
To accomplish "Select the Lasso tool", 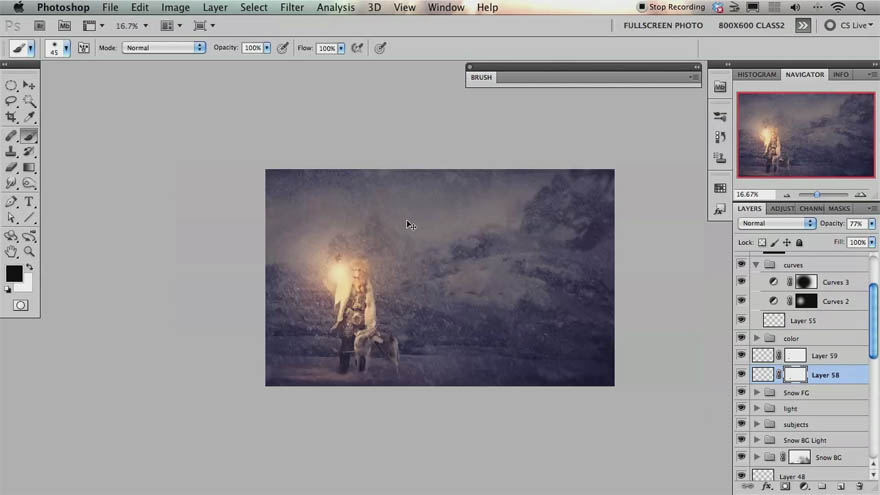I will click(11, 101).
